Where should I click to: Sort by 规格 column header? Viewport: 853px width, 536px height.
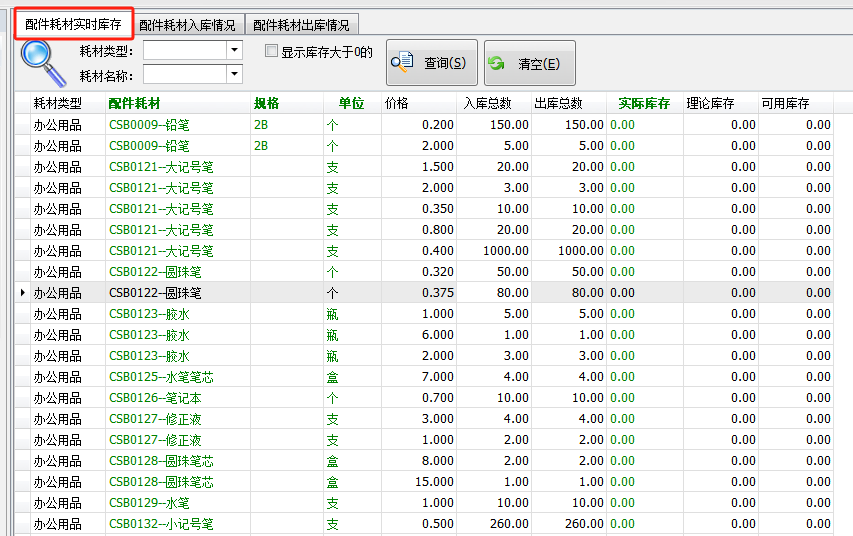pyautogui.click(x=287, y=103)
